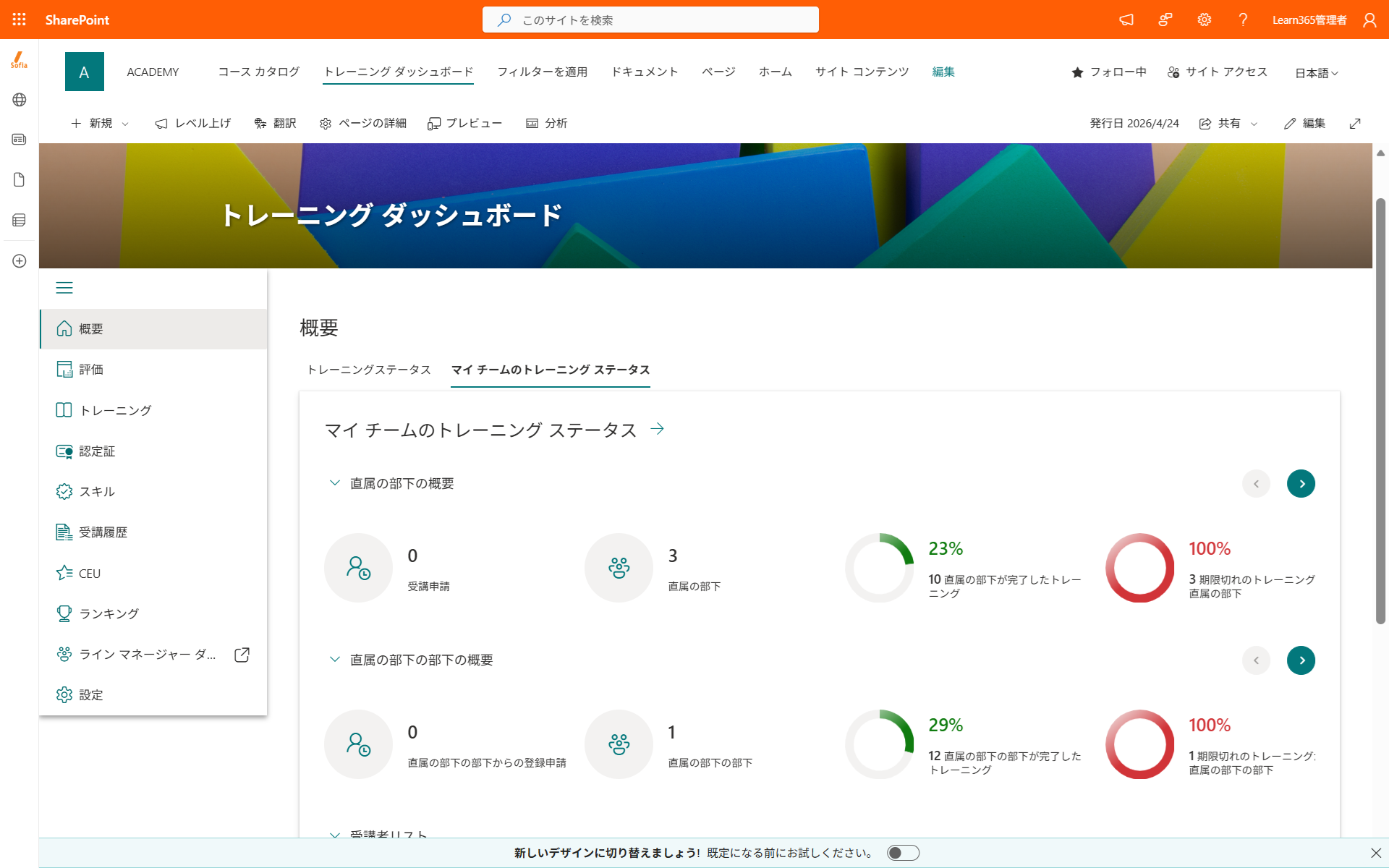Click the ACADEMY site logo tile

[x=85, y=72]
